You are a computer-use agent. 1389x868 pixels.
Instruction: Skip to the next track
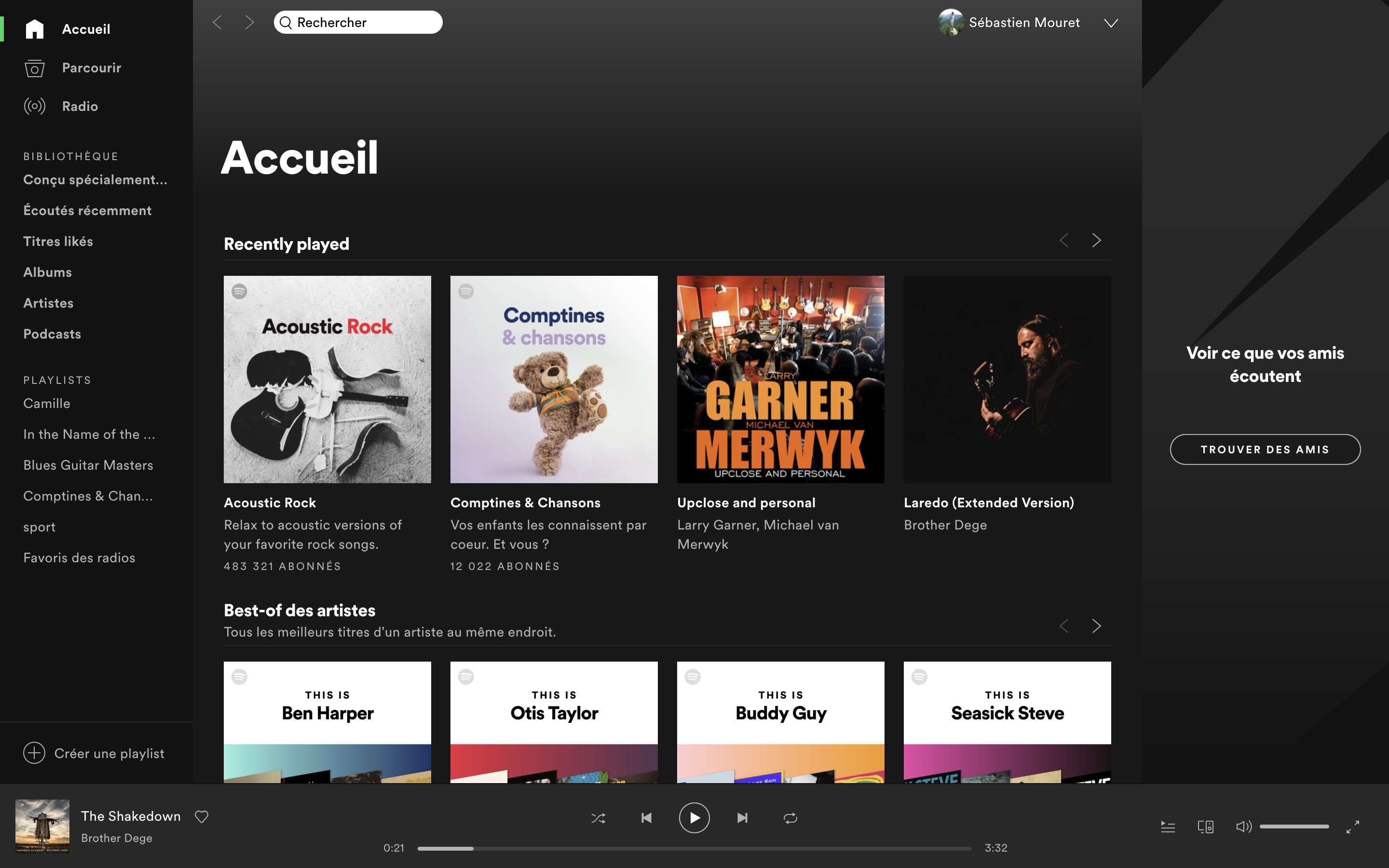click(x=742, y=817)
